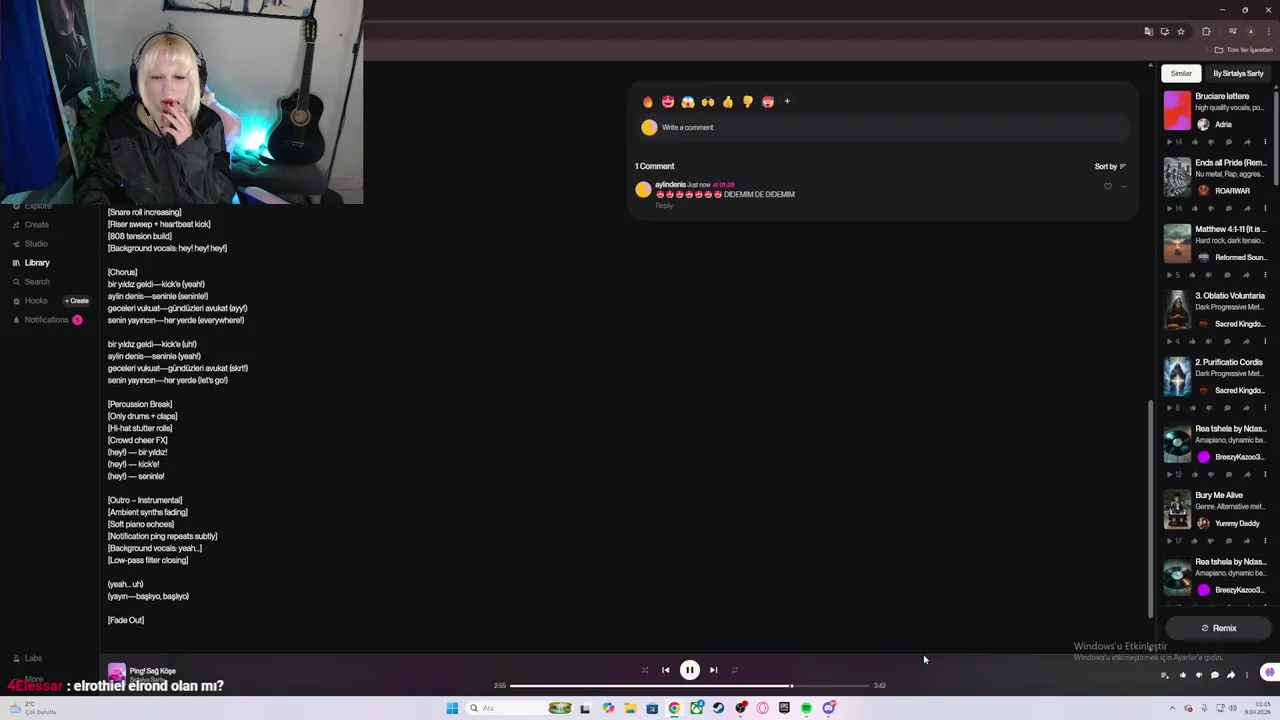Open the player queue icon
Viewport: 1280px width, 720px height.
(x=1164, y=675)
